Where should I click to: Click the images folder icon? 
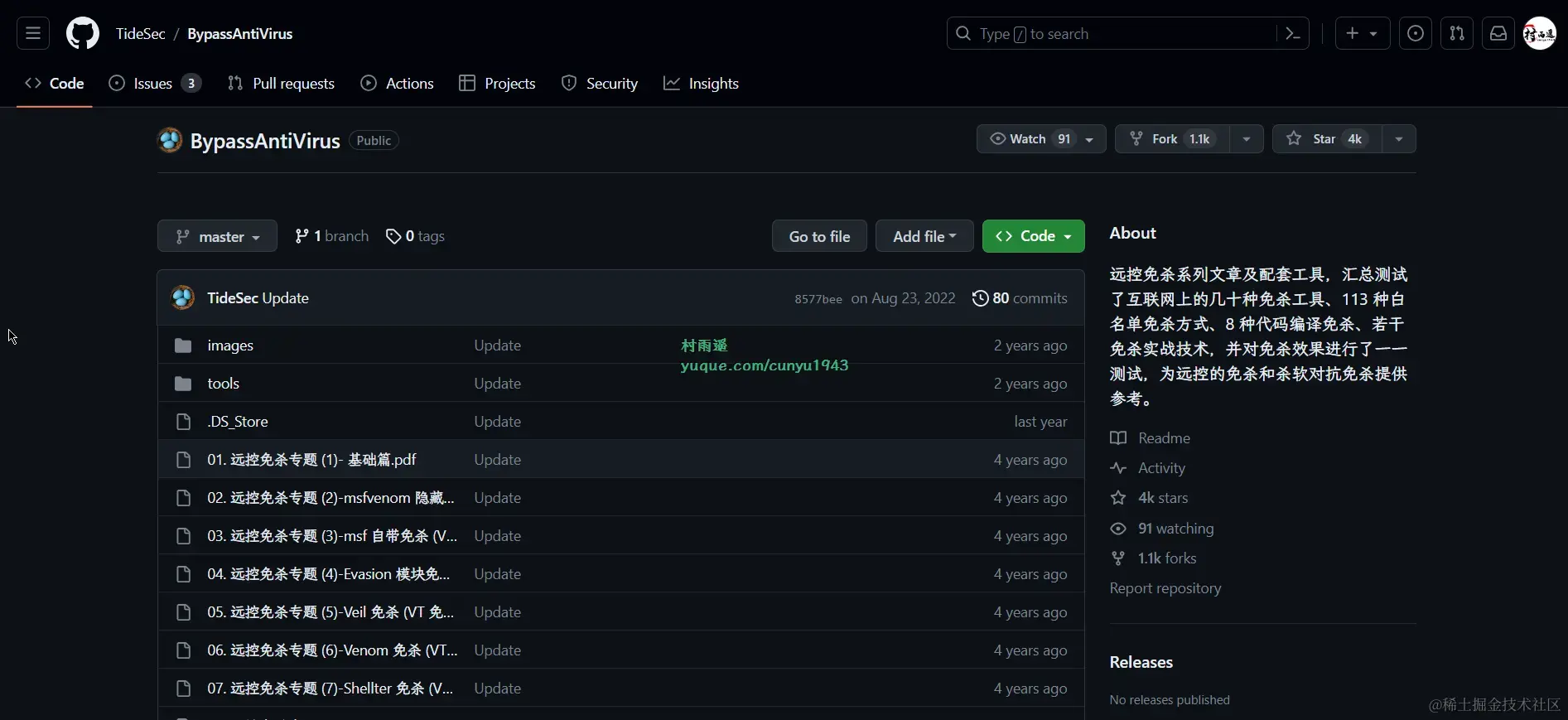pyautogui.click(x=183, y=346)
